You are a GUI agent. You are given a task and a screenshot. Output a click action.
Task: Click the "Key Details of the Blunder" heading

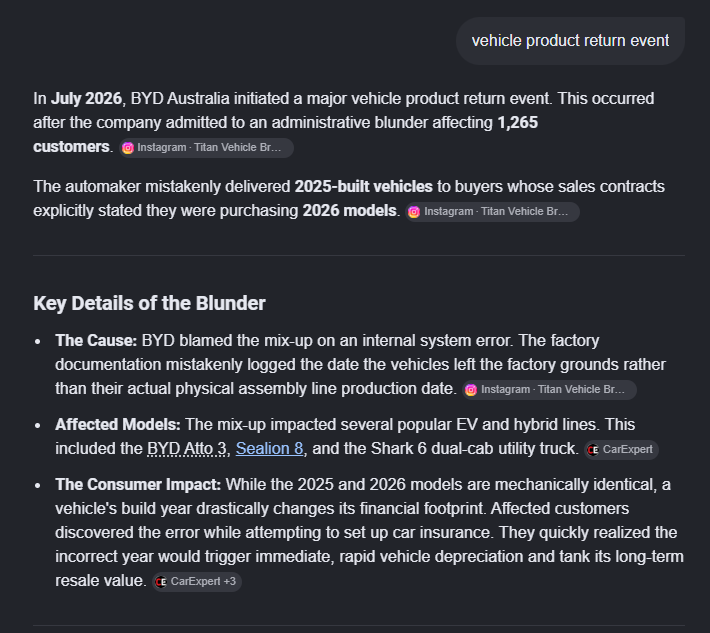point(149,303)
